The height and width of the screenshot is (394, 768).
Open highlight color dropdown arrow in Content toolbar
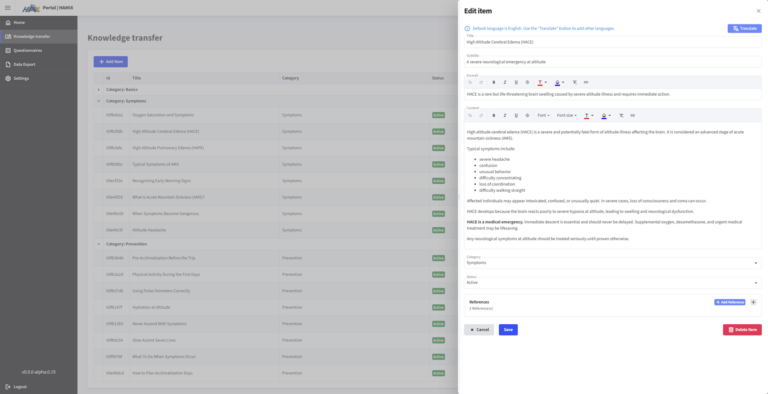click(610, 116)
